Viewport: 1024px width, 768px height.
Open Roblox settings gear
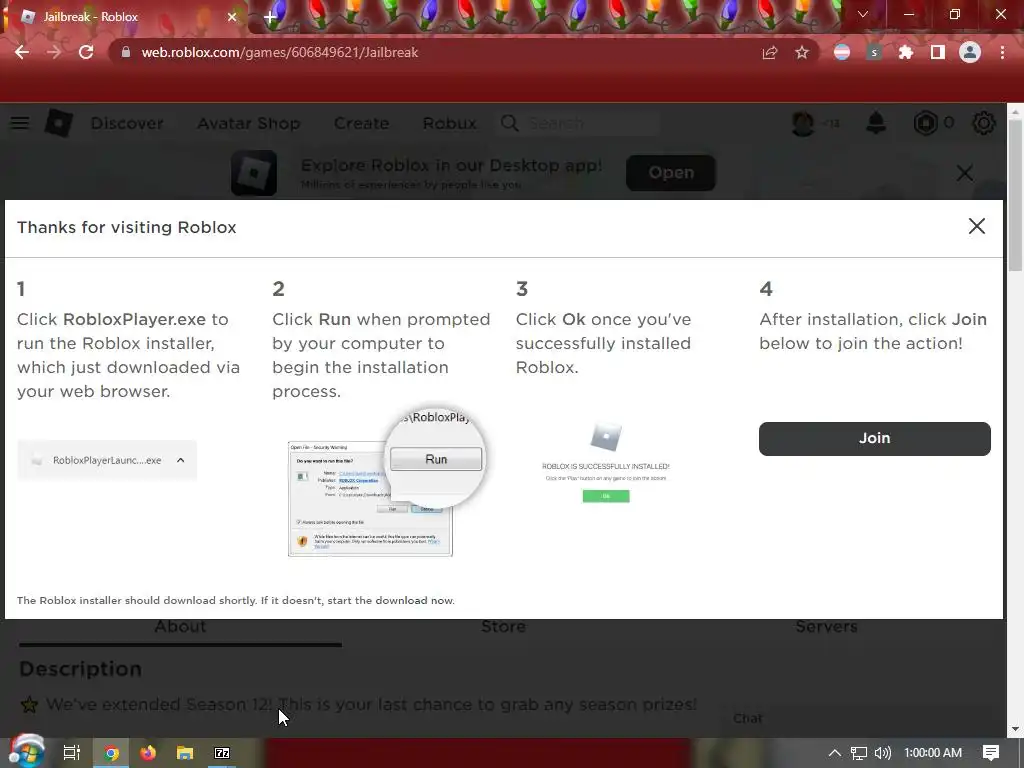984,123
